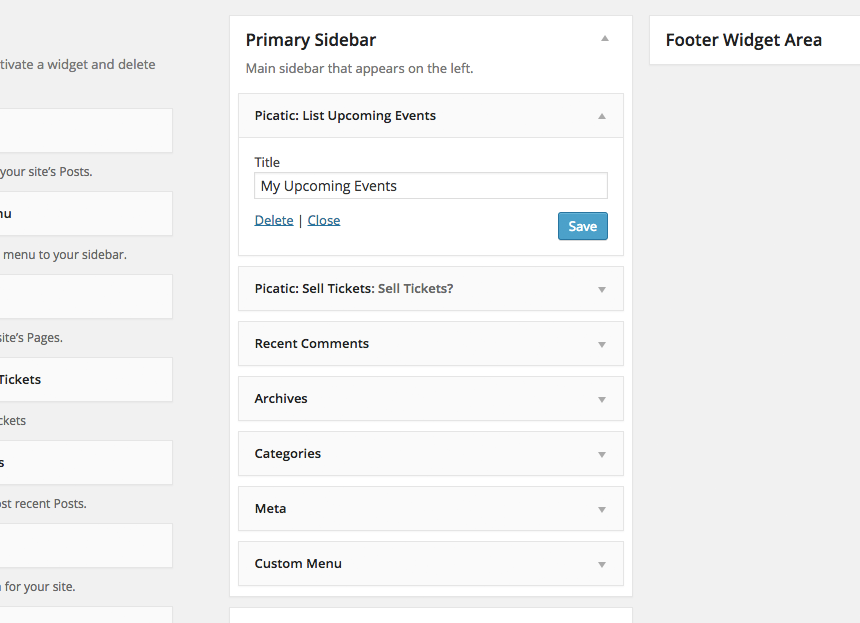Expand the Categories widget arrow

coord(602,455)
